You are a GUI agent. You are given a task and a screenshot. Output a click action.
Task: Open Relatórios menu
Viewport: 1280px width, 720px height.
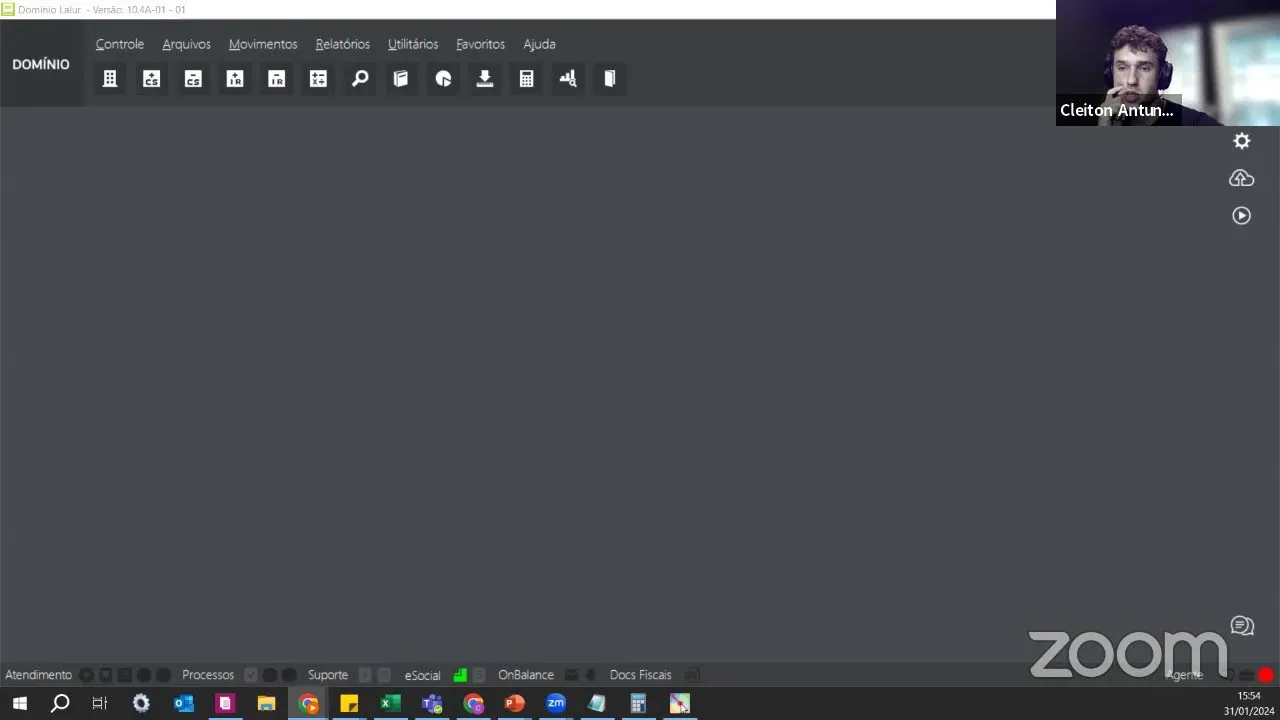(343, 44)
